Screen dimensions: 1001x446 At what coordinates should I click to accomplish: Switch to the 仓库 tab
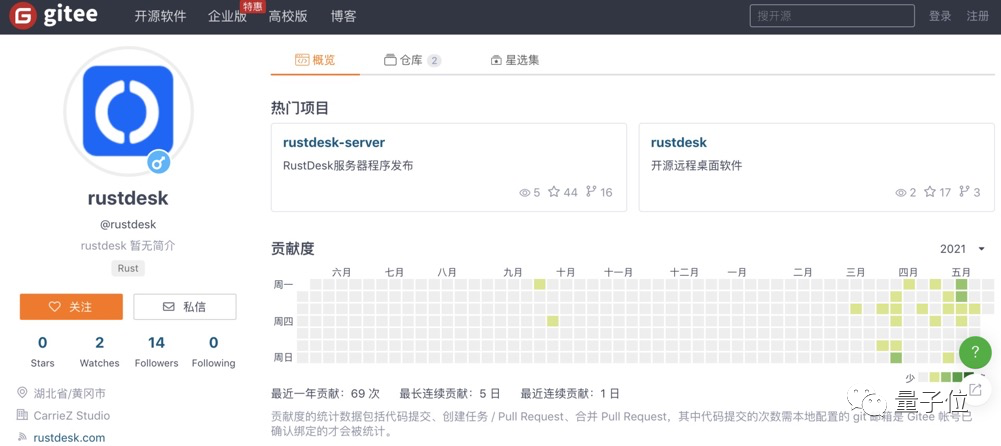(412, 61)
